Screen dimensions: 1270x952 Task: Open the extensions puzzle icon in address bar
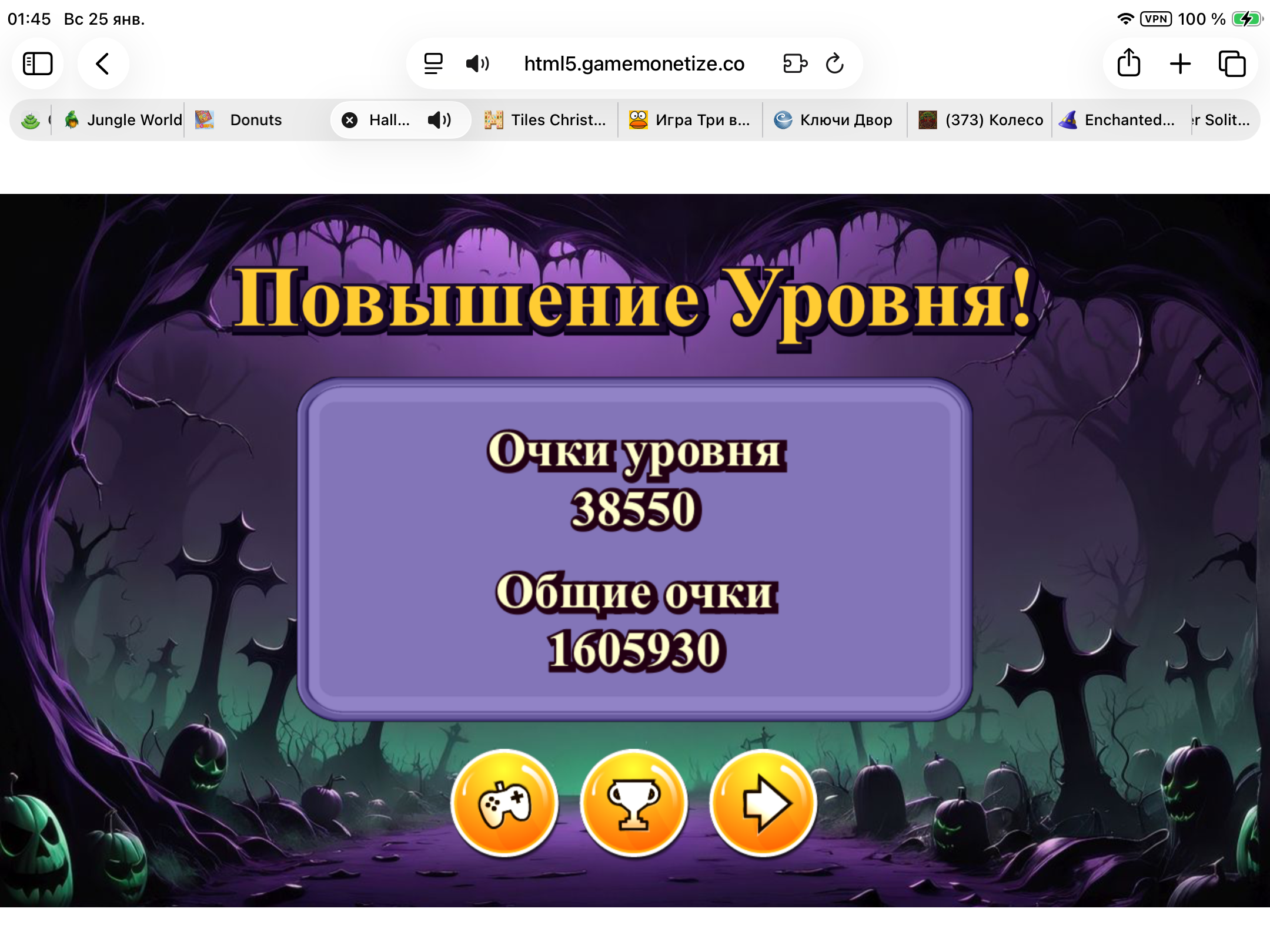795,63
